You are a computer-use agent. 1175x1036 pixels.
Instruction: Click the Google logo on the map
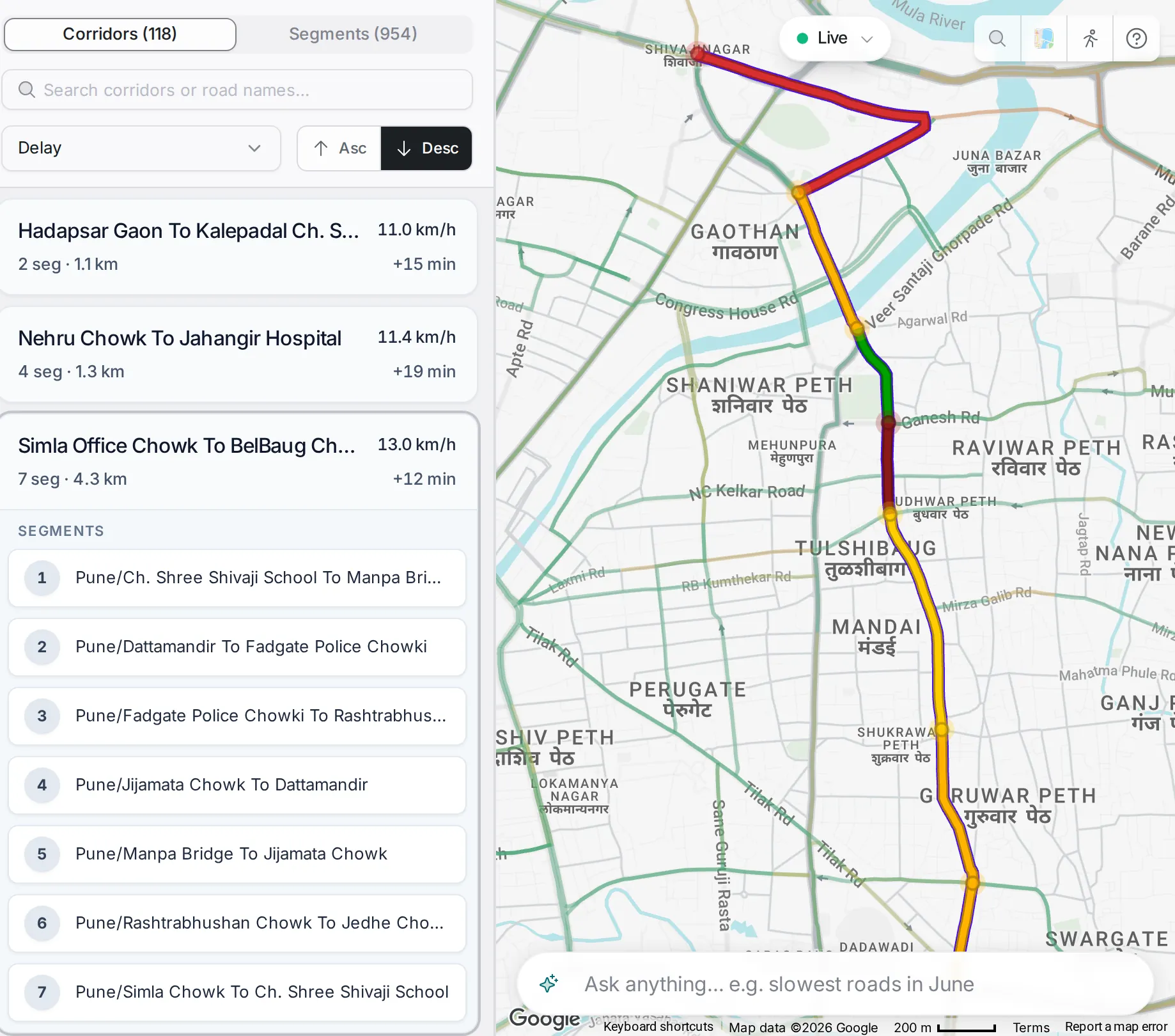pos(544,1017)
